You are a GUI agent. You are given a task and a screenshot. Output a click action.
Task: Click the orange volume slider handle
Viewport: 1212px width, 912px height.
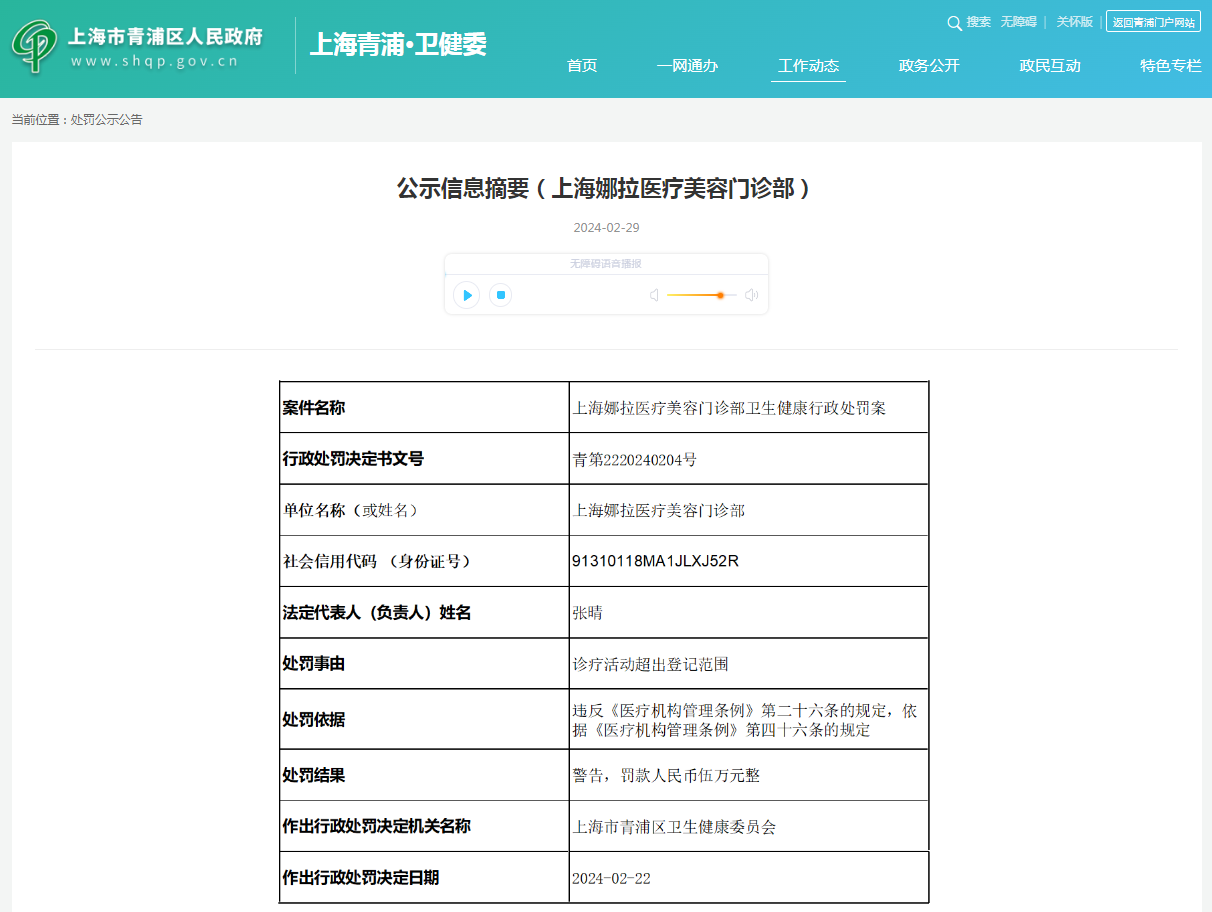tap(720, 295)
